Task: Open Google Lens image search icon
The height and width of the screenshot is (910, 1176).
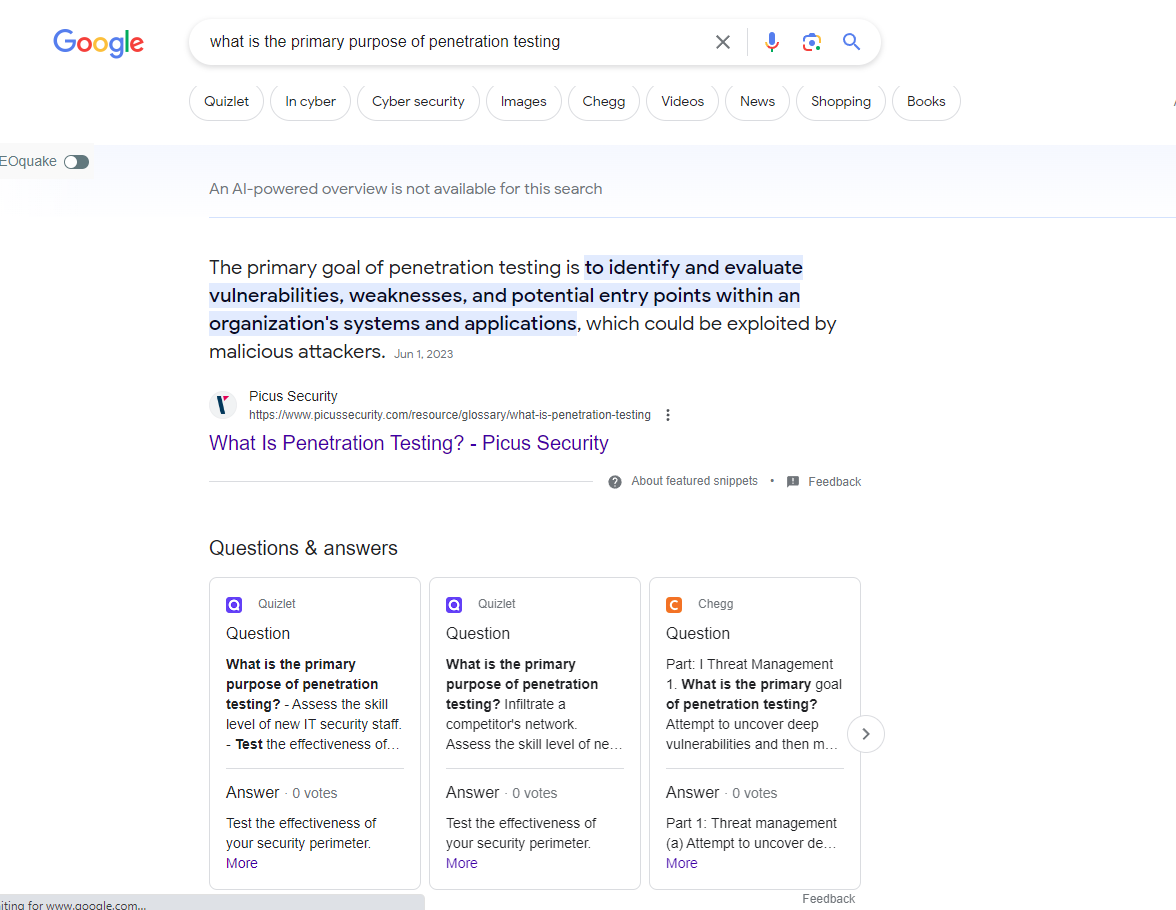Action: pyautogui.click(x=812, y=42)
